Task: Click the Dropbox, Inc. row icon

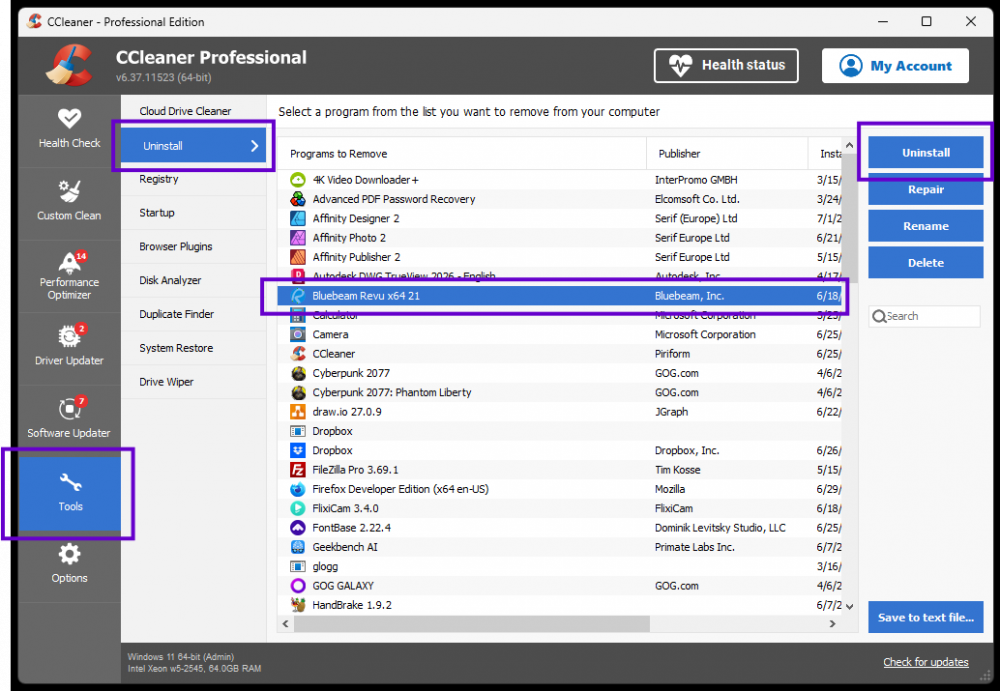Action: tap(298, 450)
